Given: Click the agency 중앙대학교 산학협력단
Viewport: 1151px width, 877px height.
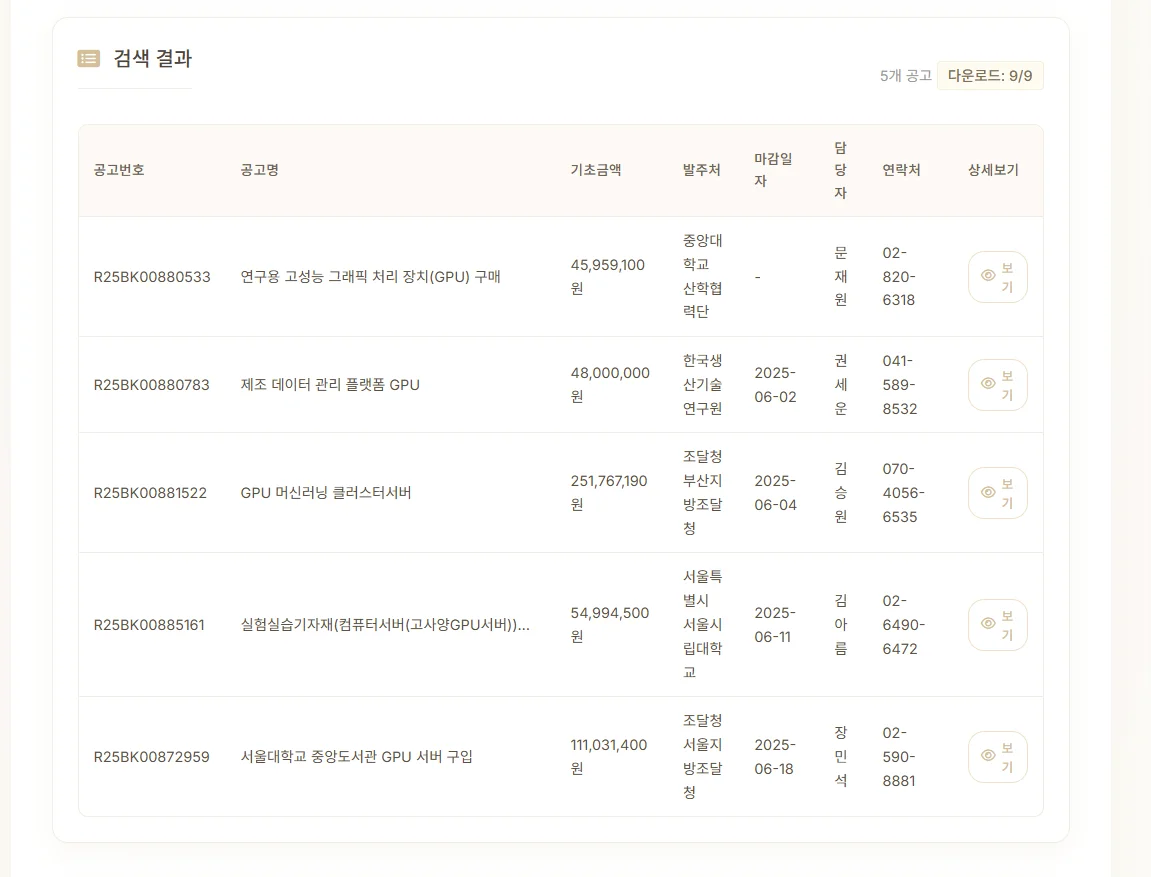Looking at the screenshot, I should [x=702, y=276].
